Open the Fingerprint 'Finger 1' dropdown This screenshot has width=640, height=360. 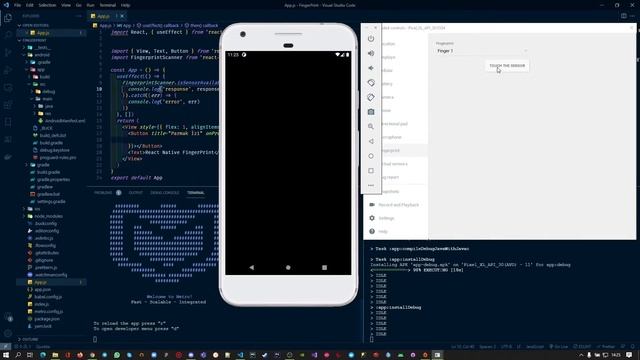481,51
